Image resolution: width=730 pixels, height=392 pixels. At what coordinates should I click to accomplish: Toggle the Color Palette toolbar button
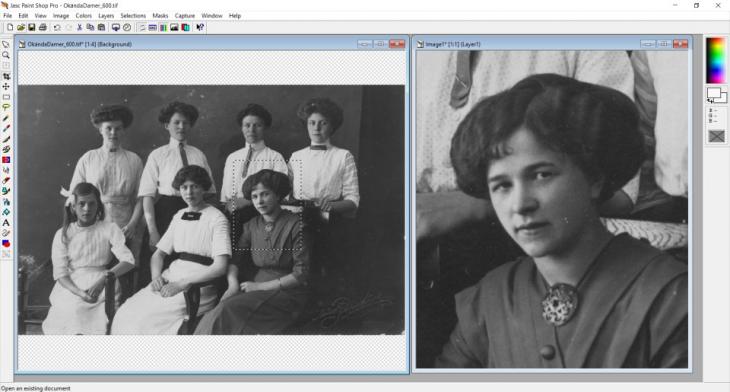[163, 27]
